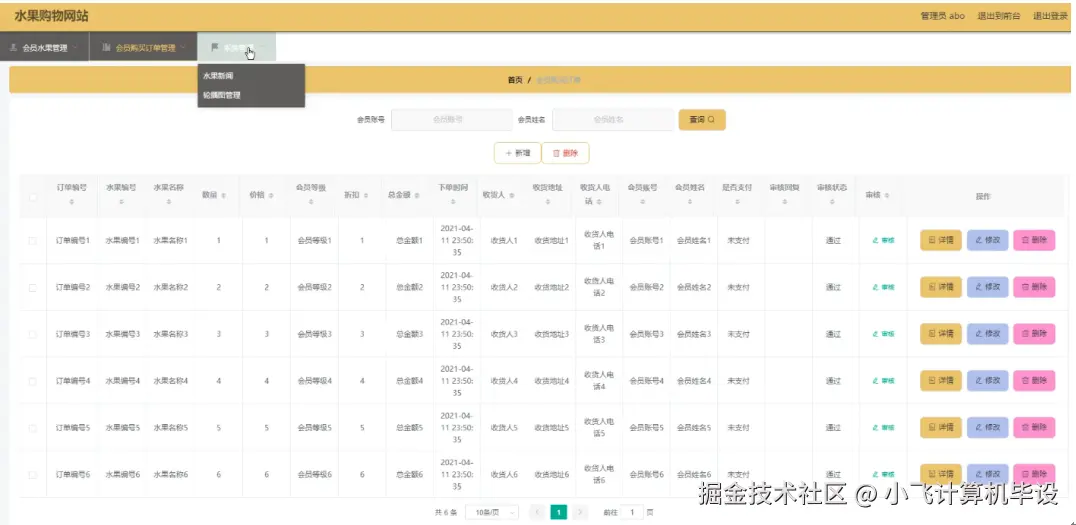Click the 删除 batch delete button above table
This screenshot has width=1076, height=525.
pos(565,153)
